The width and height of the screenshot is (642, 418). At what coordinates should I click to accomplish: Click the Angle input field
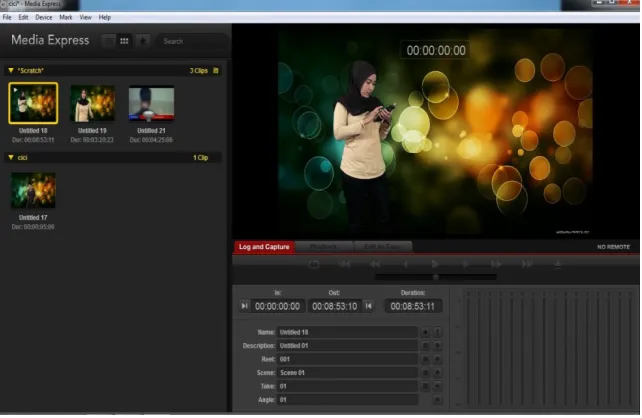pos(348,401)
